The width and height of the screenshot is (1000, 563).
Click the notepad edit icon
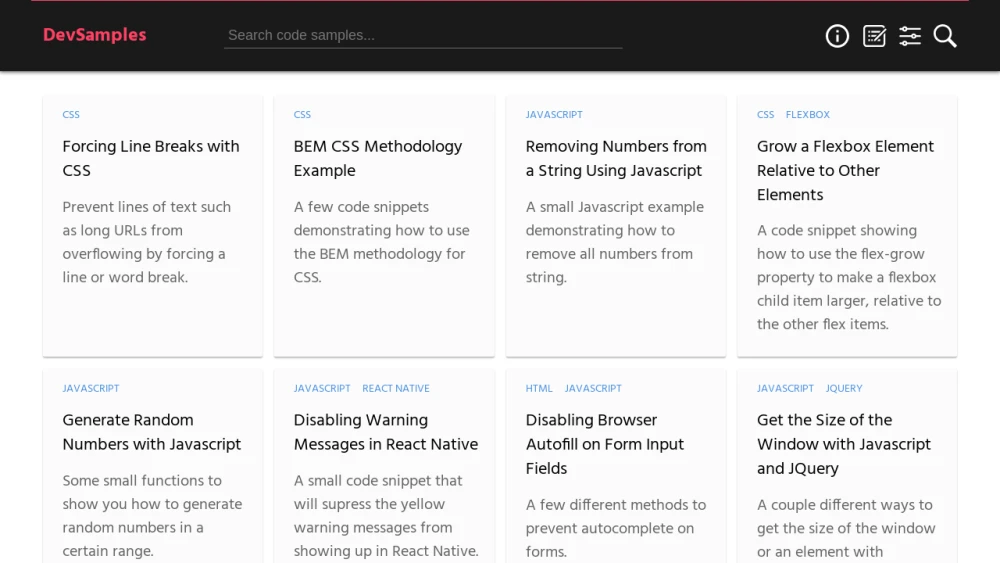[x=874, y=36]
